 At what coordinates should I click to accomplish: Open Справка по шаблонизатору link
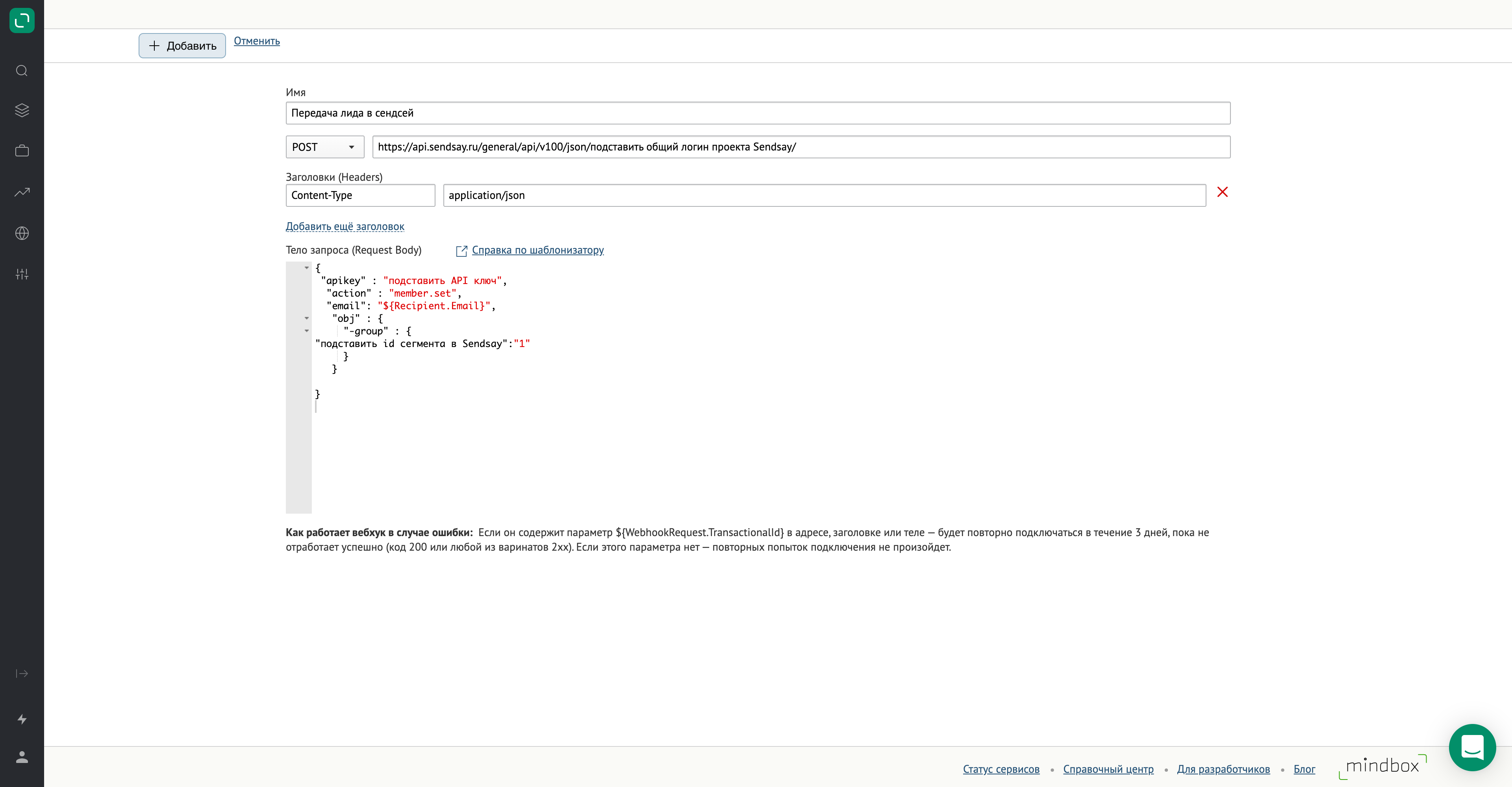[537, 250]
